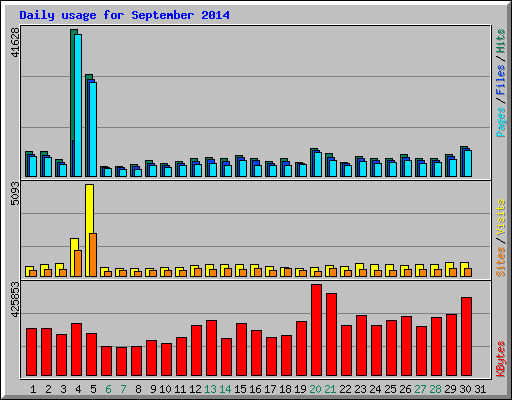
Task: Click green weekend day 14 label
Action: tap(225, 389)
